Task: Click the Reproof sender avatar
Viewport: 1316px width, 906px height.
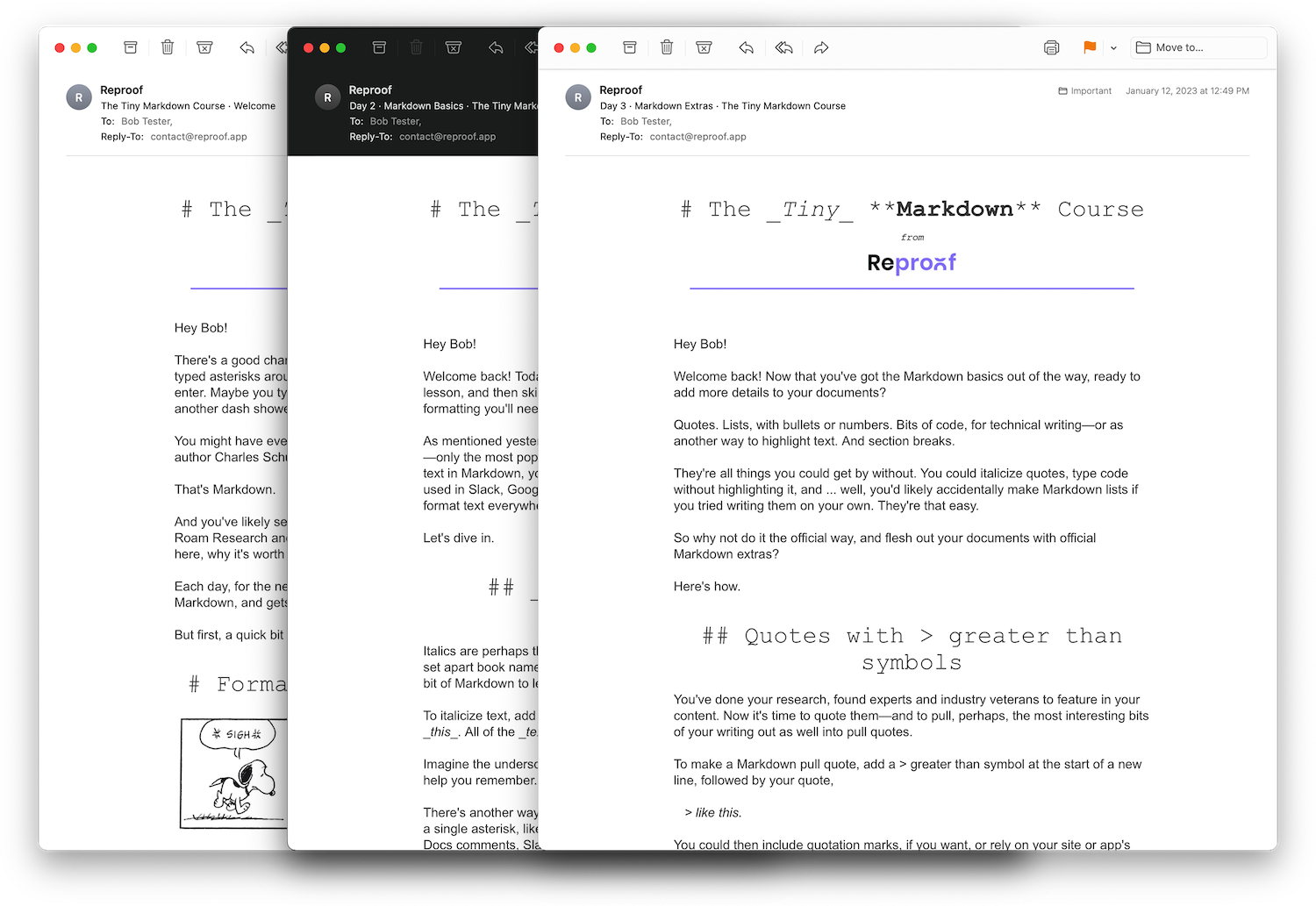Action: point(578,96)
